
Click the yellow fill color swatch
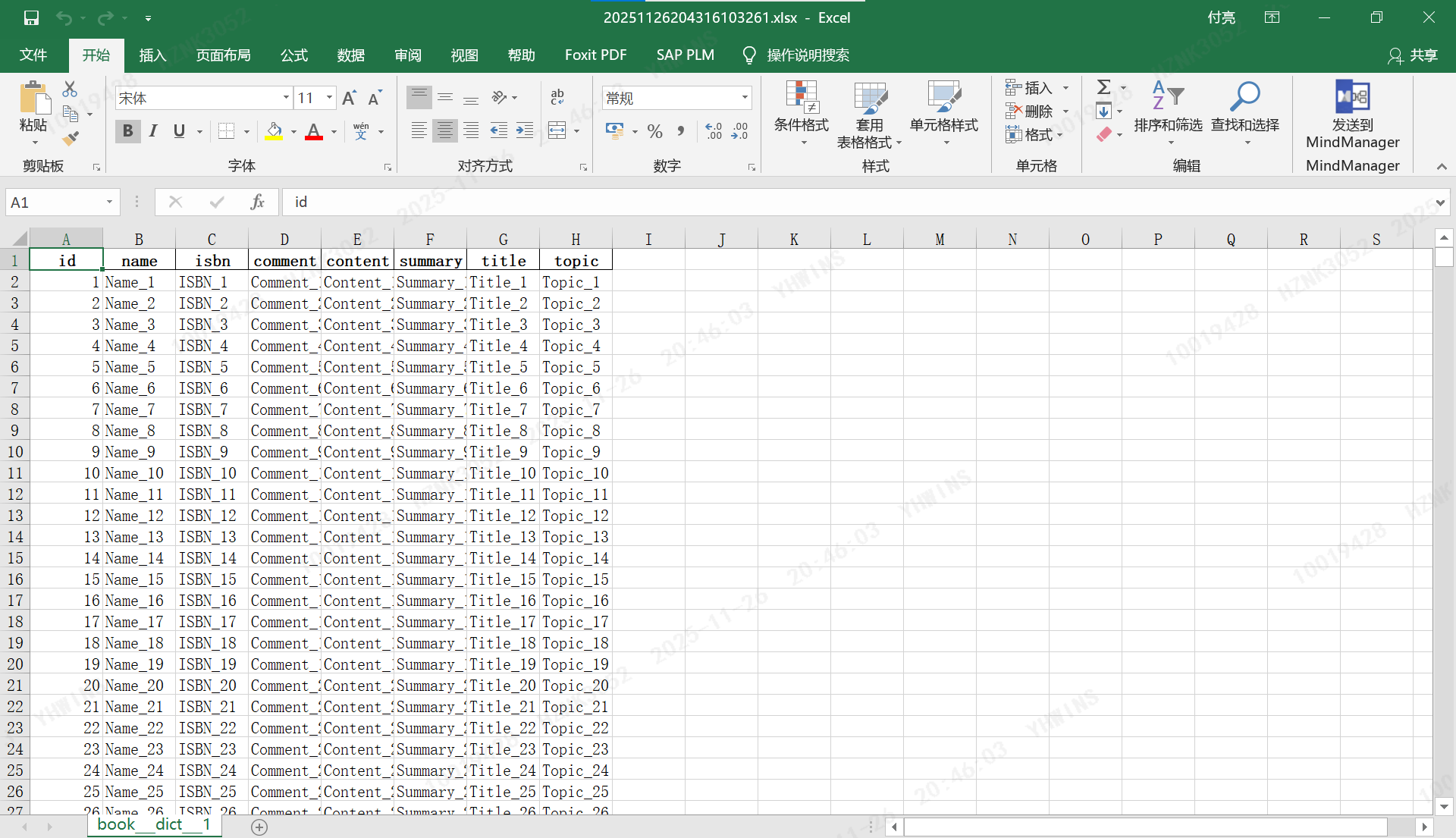click(x=275, y=132)
